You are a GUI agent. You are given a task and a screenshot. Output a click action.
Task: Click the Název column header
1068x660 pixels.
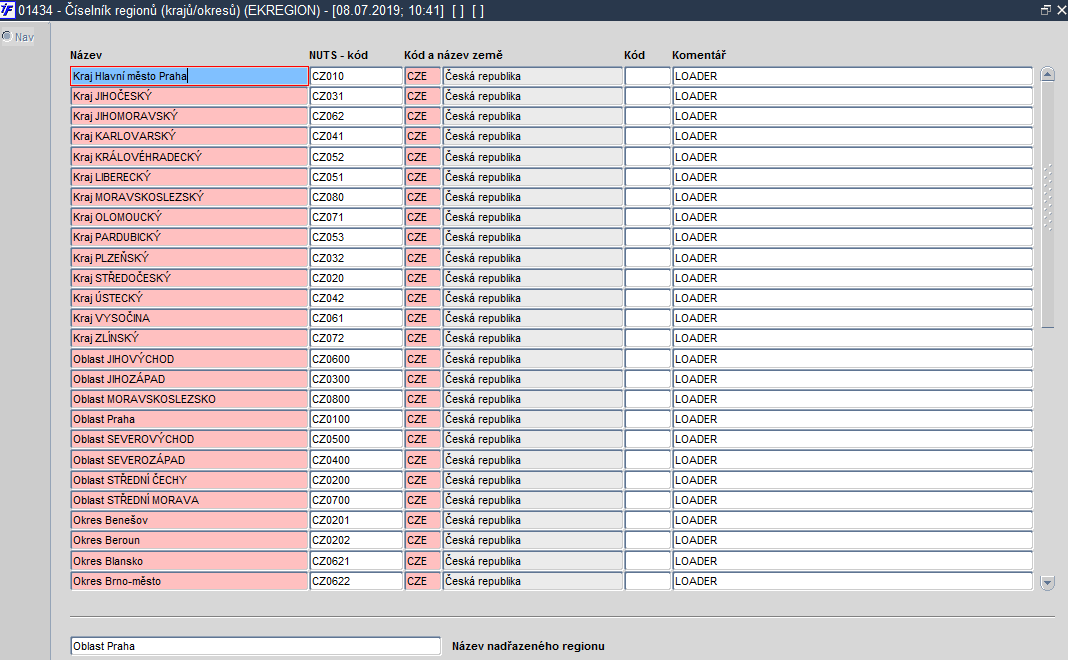point(86,55)
